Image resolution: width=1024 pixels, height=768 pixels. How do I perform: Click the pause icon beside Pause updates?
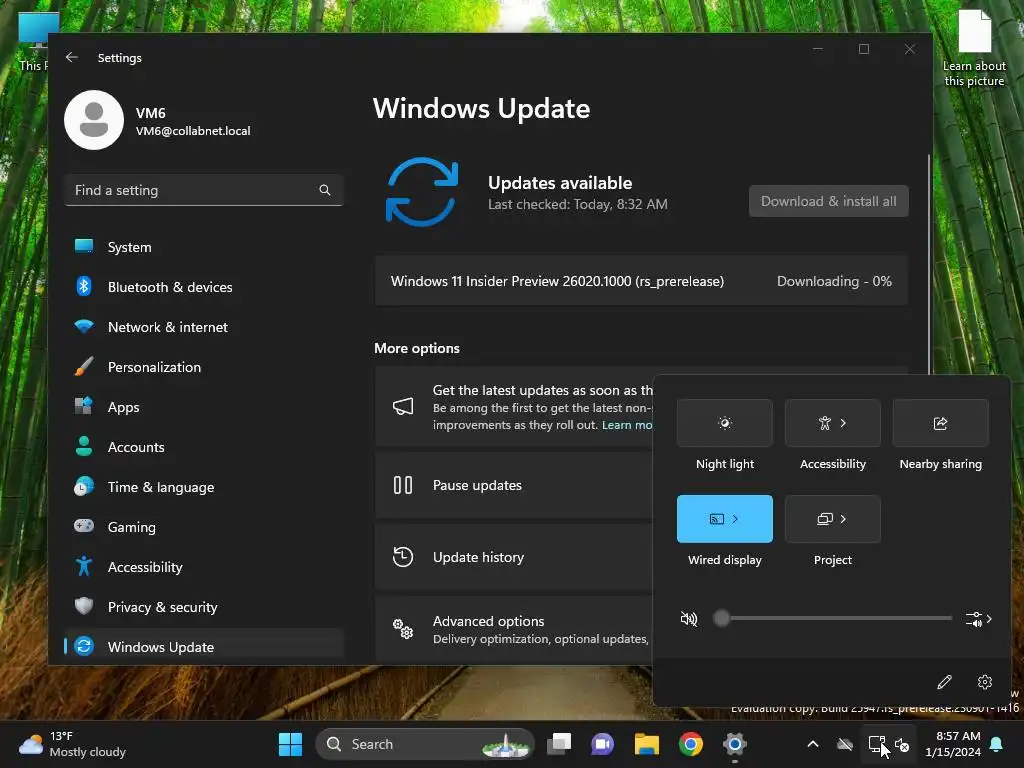click(x=403, y=485)
